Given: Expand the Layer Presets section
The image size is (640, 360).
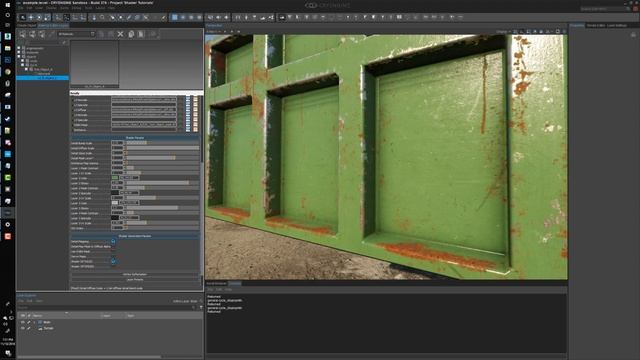Looking at the screenshot, I should 135,280.
